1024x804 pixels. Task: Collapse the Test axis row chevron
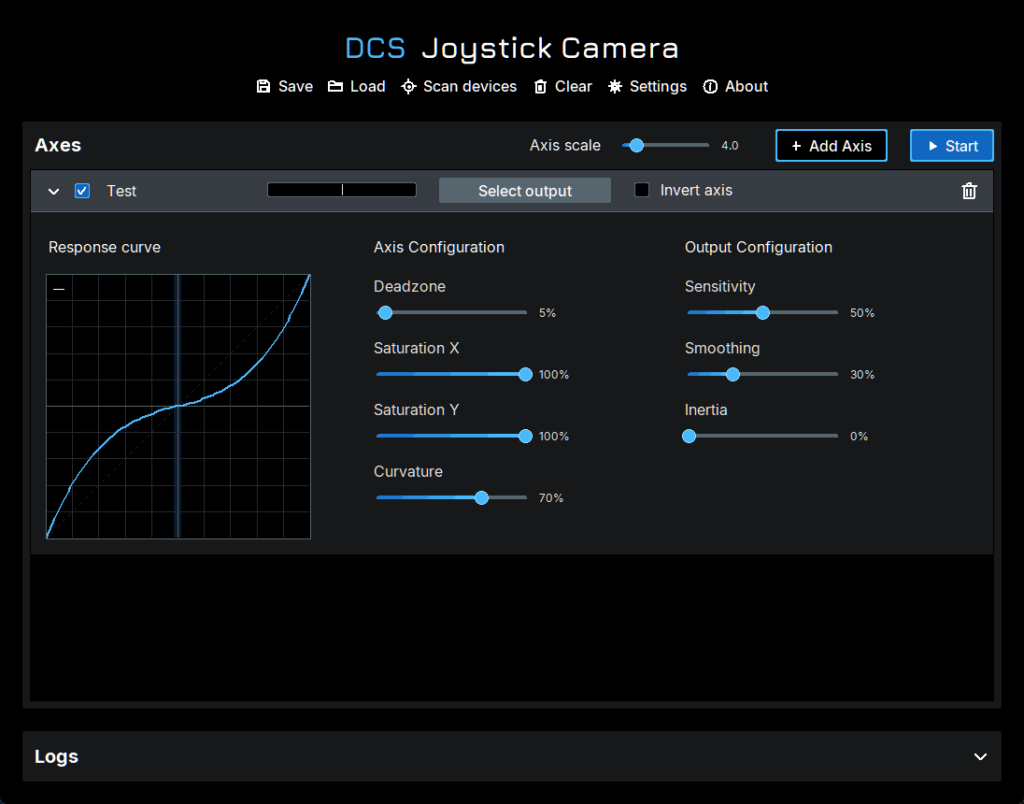[x=54, y=191]
